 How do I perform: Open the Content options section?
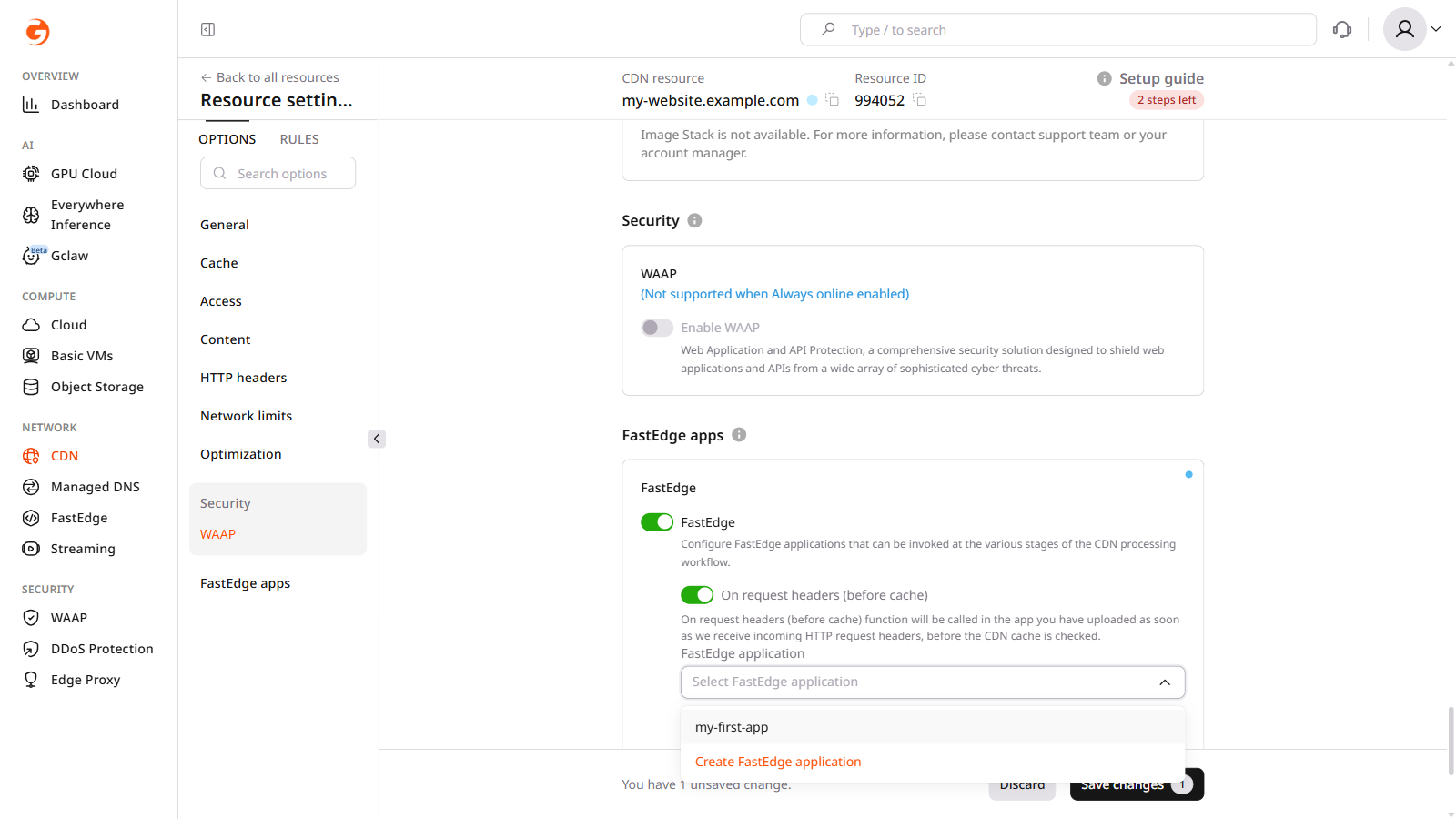pos(226,339)
